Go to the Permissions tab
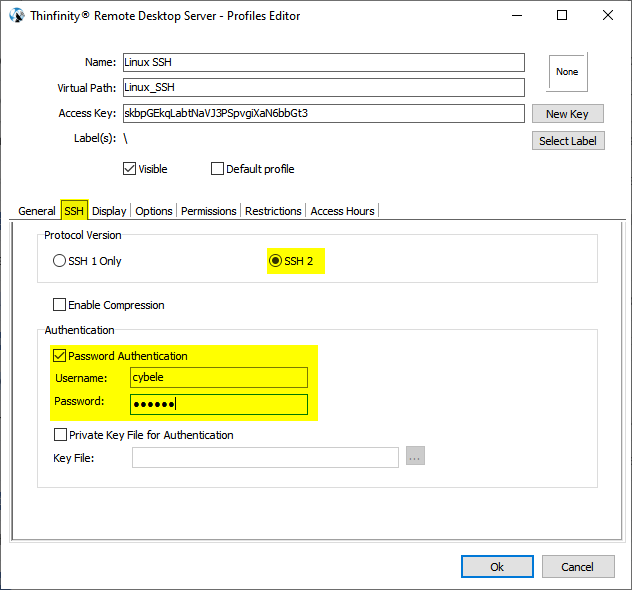The width and height of the screenshot is (632, 590). point(208,211)
